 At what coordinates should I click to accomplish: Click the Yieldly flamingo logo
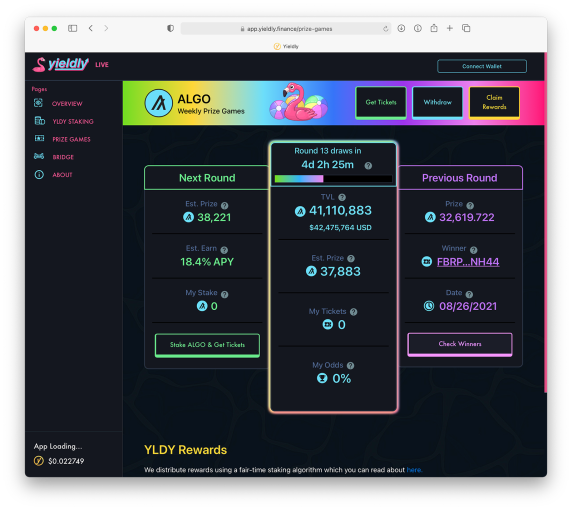pos(61,65)
